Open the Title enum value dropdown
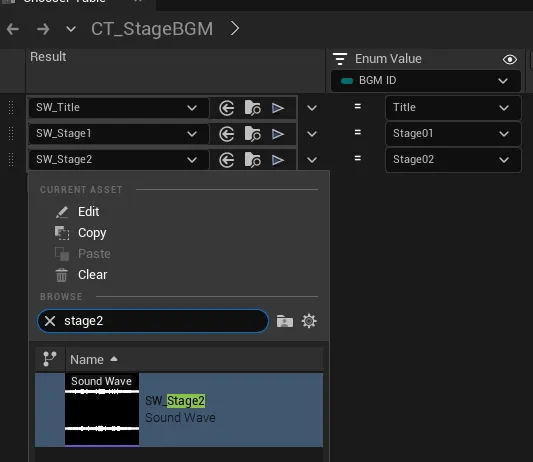This screenshot has height=462, width=533. 453,108
